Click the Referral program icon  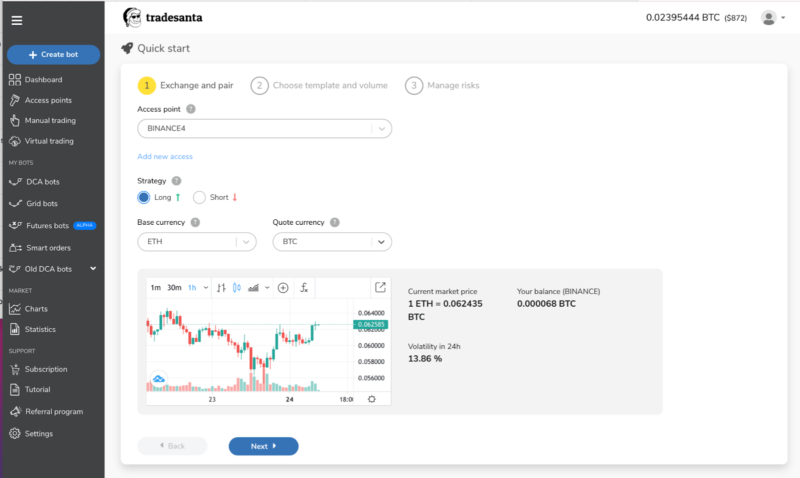(x=15, y=411)
